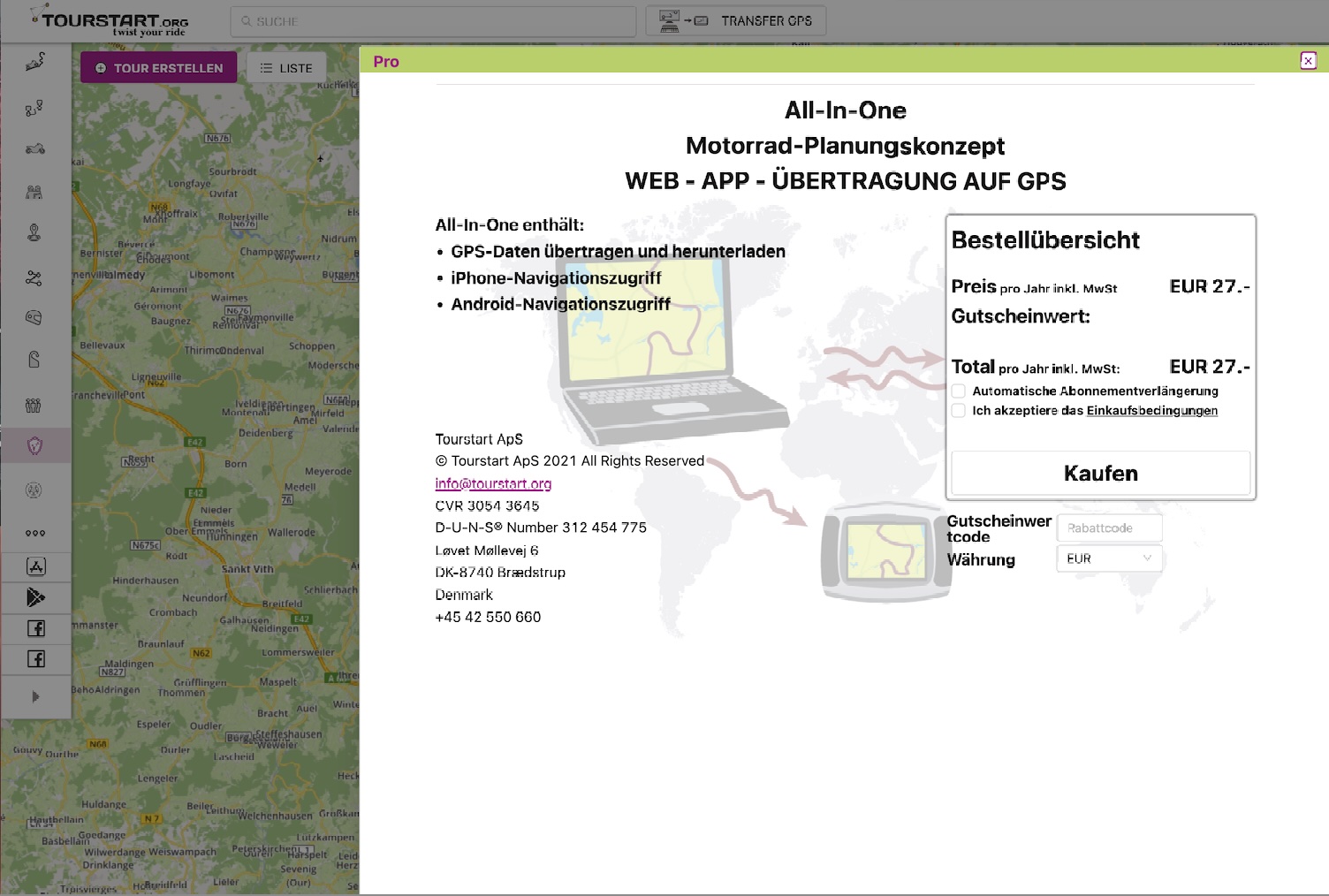Expand the sidebar with the arrow
This screenshot has height=896, width=1329.
coord(35,696)
